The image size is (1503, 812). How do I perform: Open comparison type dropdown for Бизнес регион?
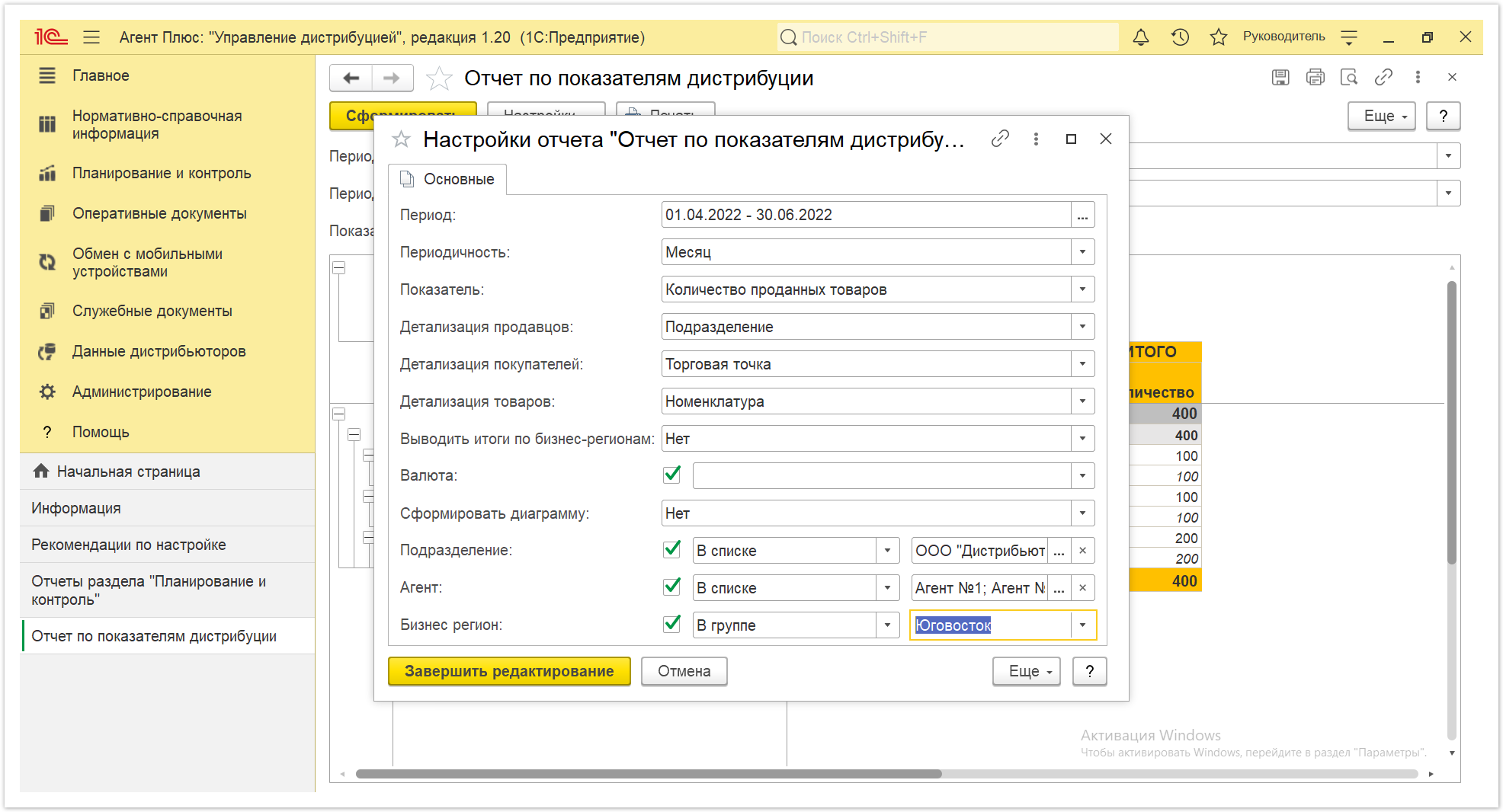coord(887,625)
